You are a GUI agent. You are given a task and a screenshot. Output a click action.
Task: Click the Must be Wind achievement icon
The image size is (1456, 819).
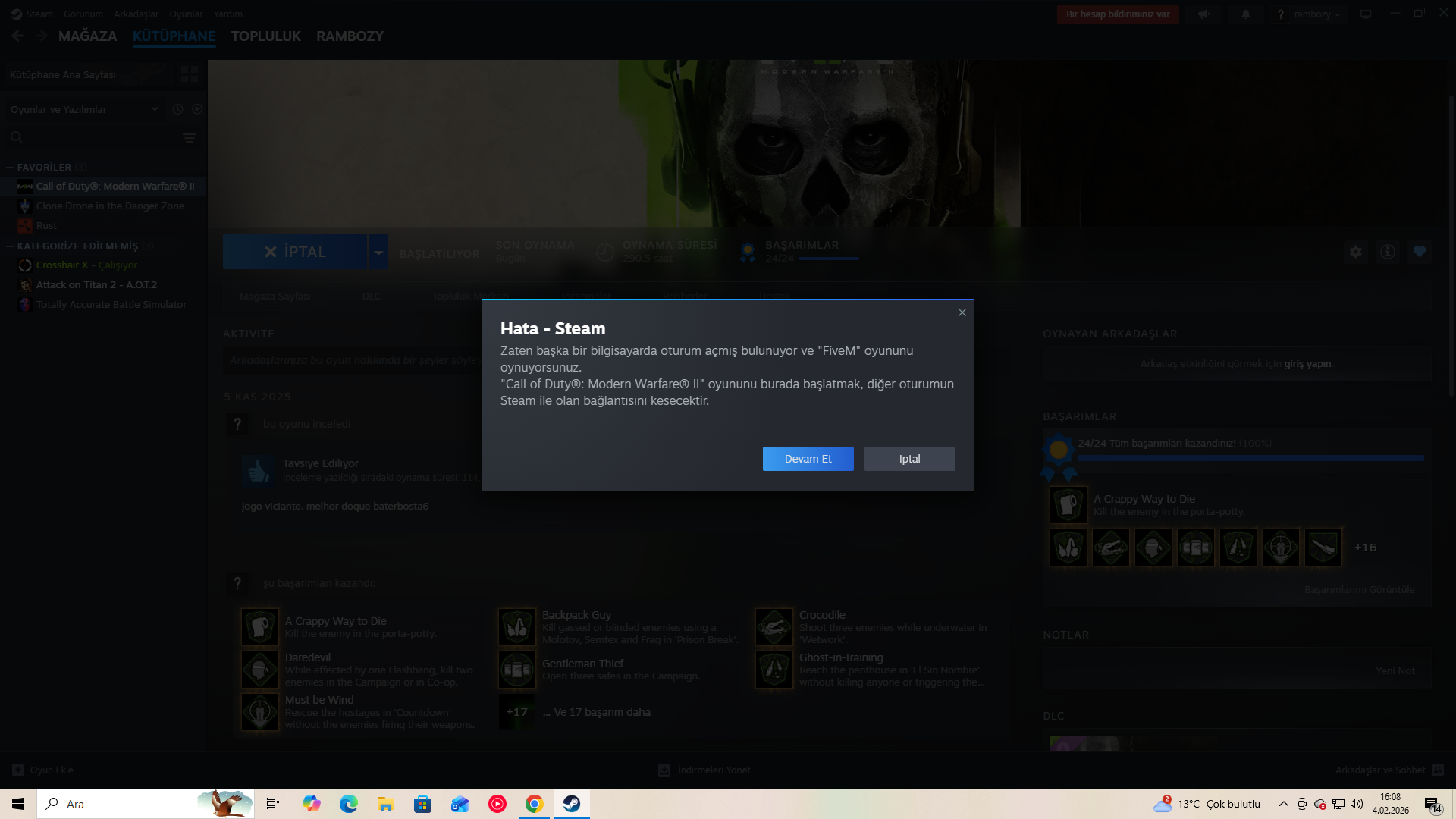(x=259, y=712)
